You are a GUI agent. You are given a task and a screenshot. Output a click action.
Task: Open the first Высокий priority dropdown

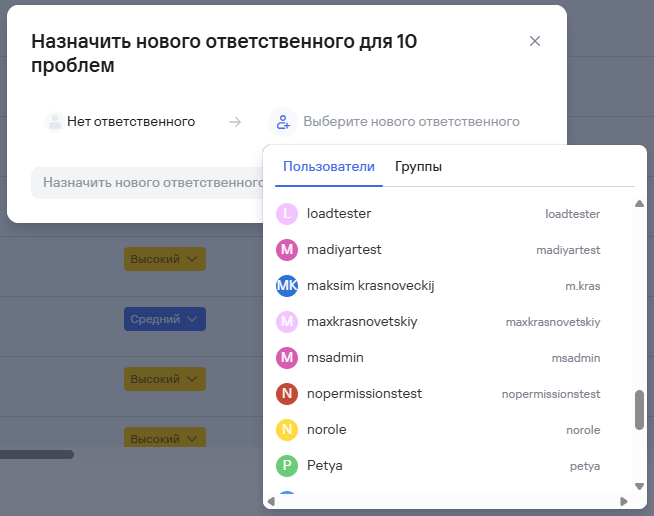pos(165,259)
